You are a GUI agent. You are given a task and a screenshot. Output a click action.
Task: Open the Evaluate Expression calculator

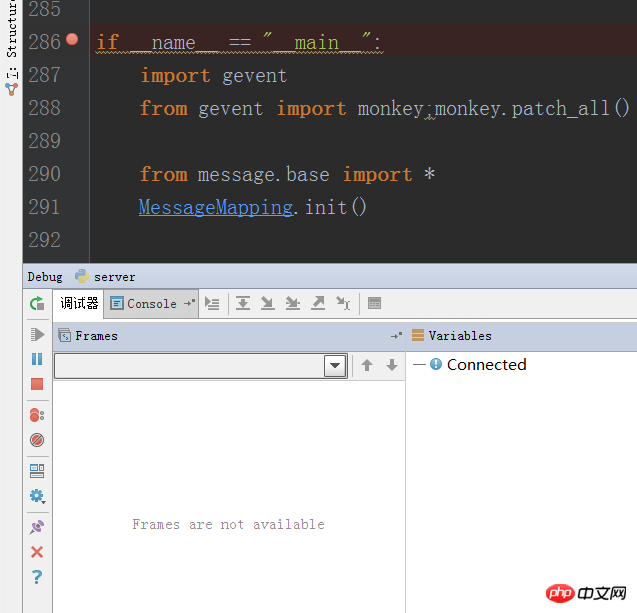[x=375, y=303]
